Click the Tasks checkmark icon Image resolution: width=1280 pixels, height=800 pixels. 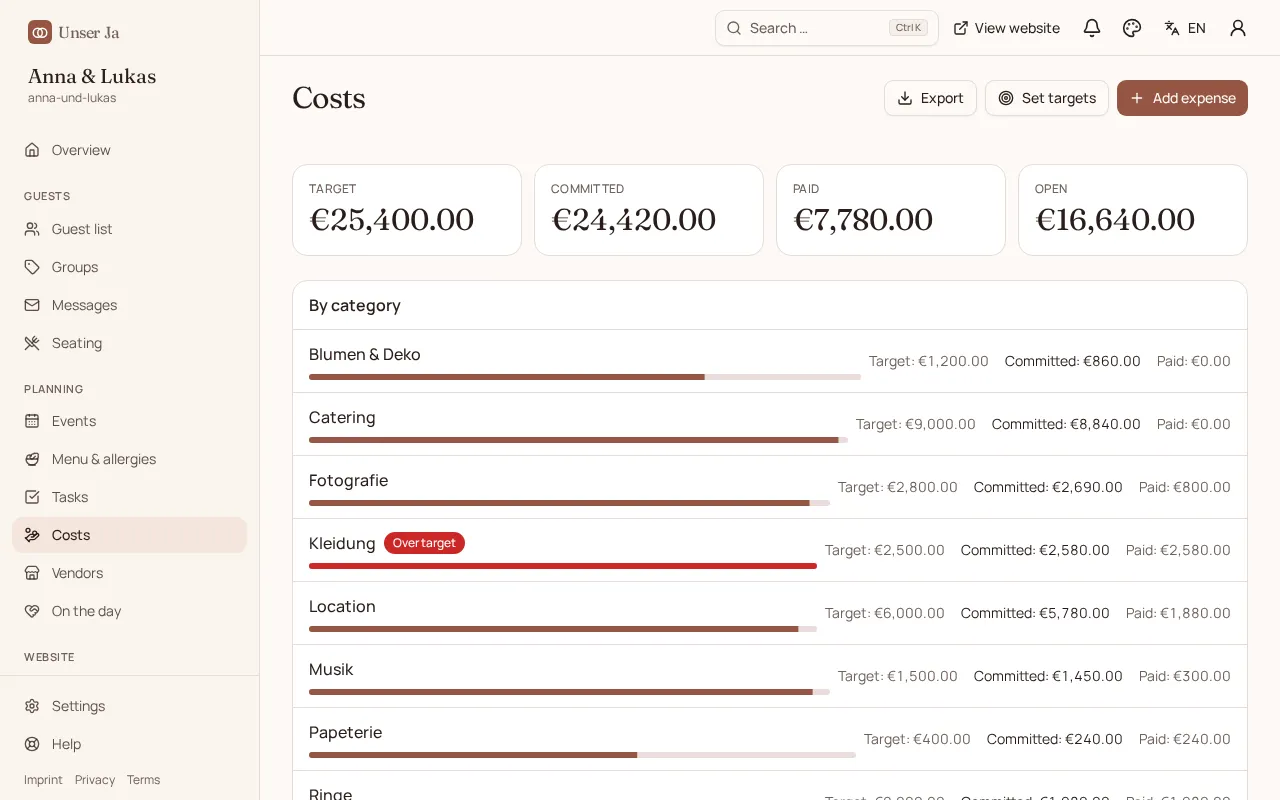pyautogui.click(x=32, y=497)
